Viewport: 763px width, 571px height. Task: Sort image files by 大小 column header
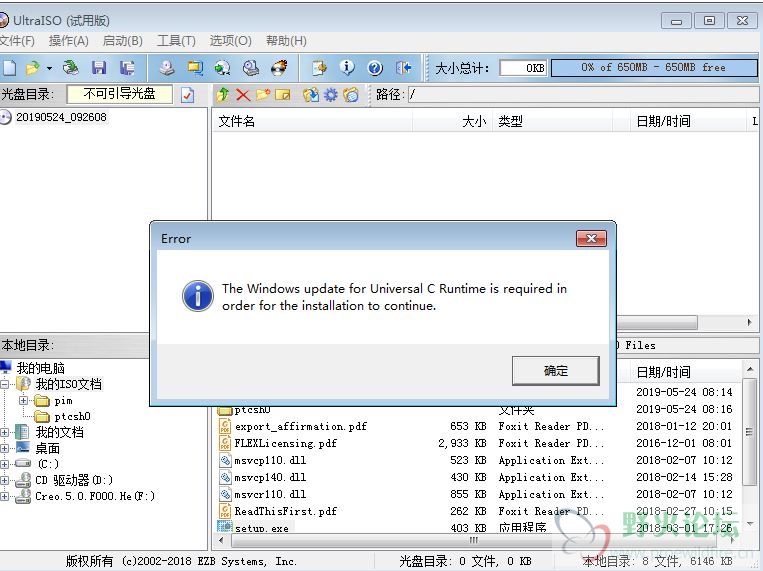453,121
